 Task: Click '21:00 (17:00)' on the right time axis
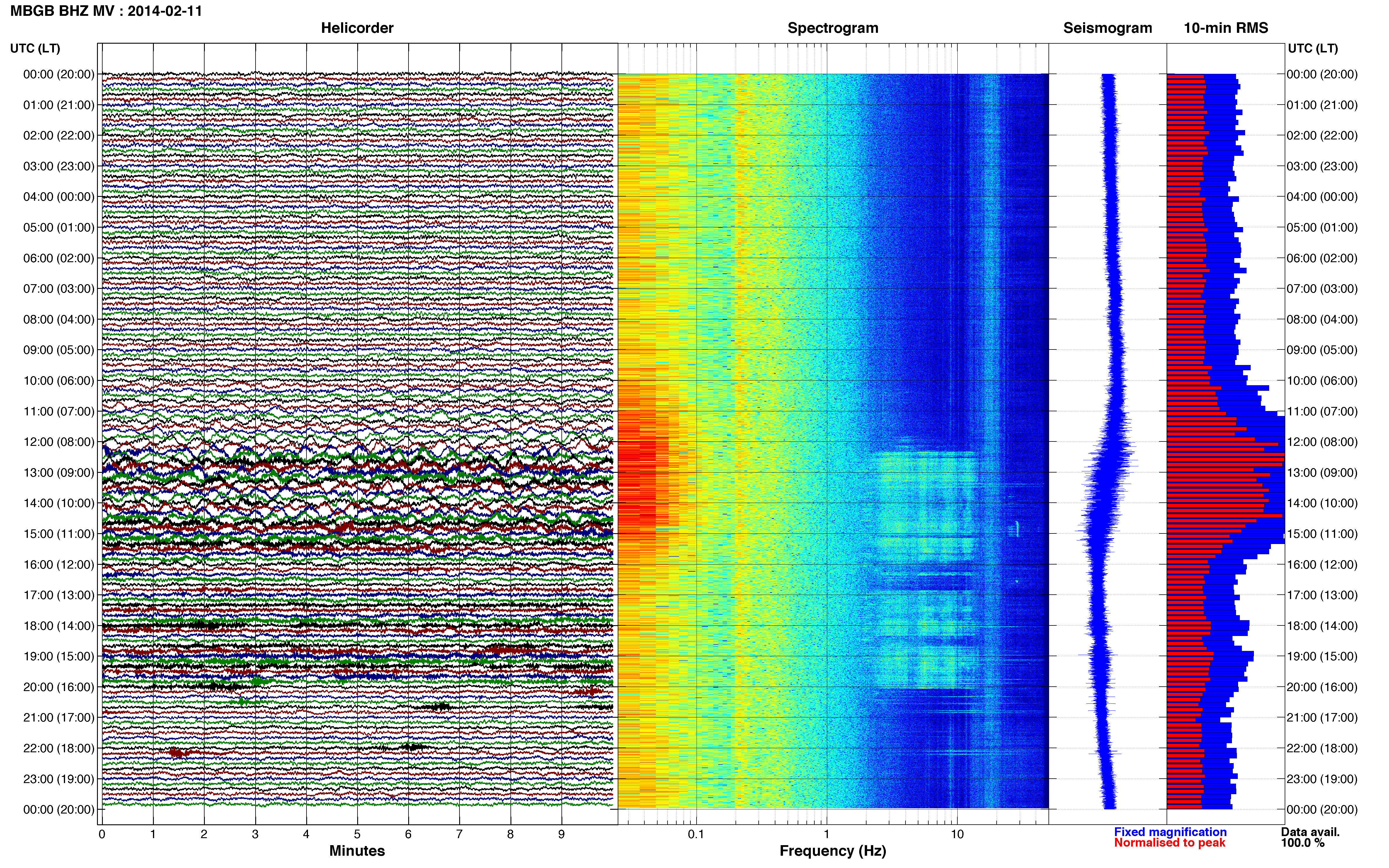(1322, 718)
